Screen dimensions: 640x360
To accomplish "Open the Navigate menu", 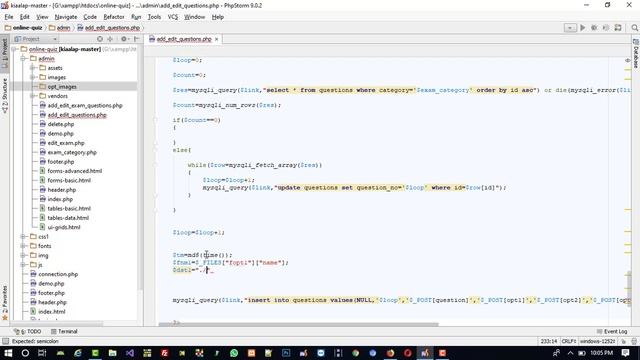I will 66,17.
